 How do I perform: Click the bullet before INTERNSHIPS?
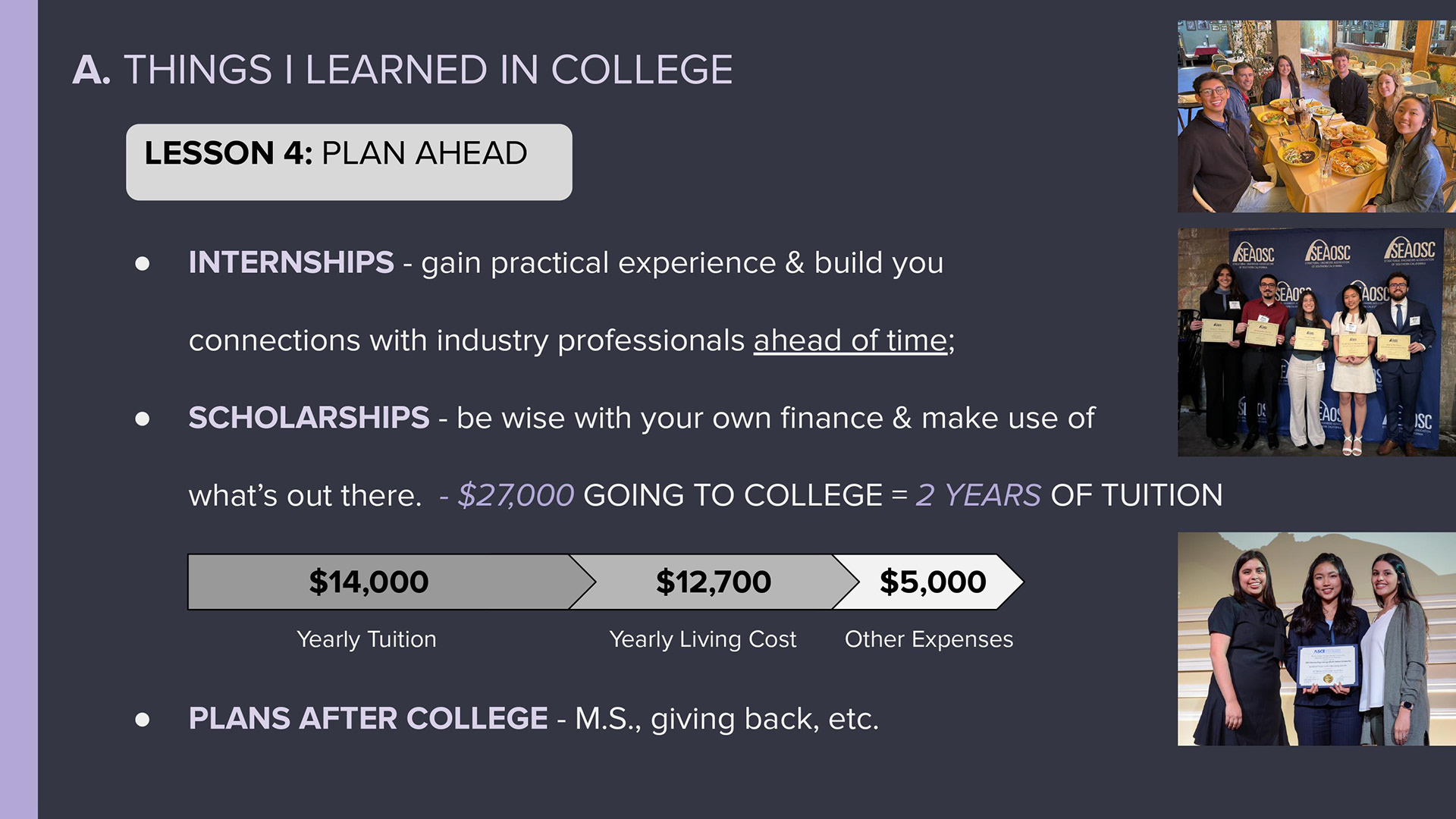143,264
